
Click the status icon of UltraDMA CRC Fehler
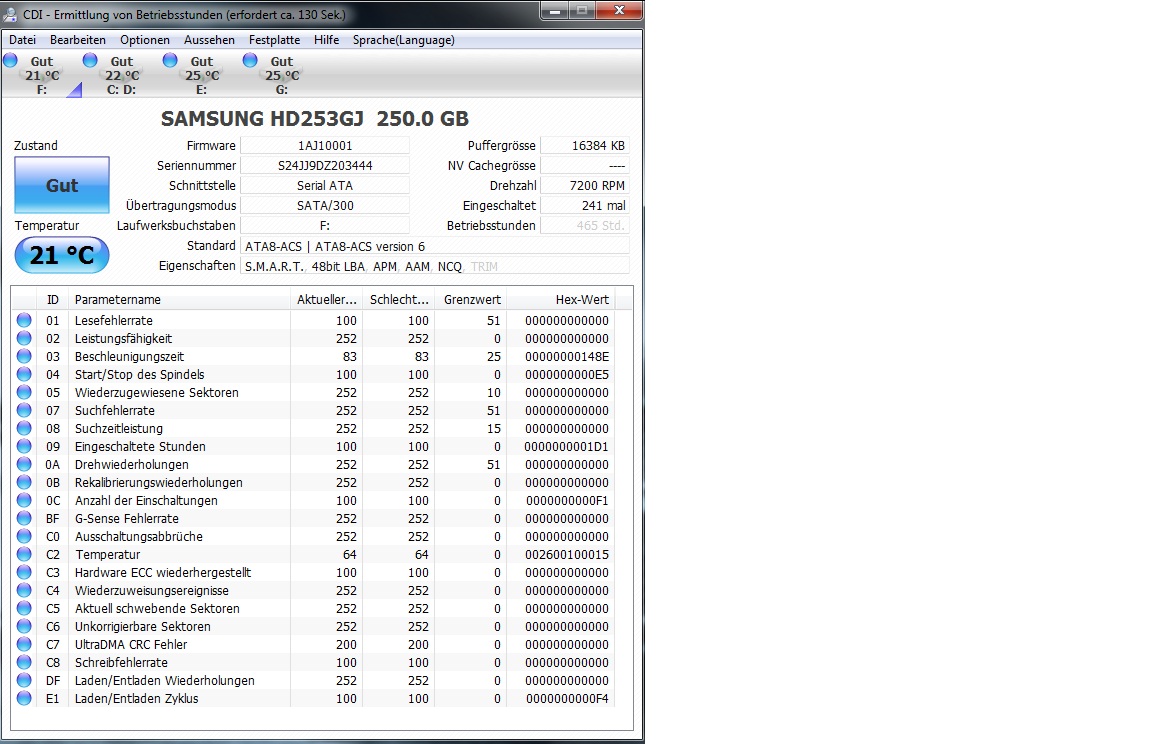24,644
